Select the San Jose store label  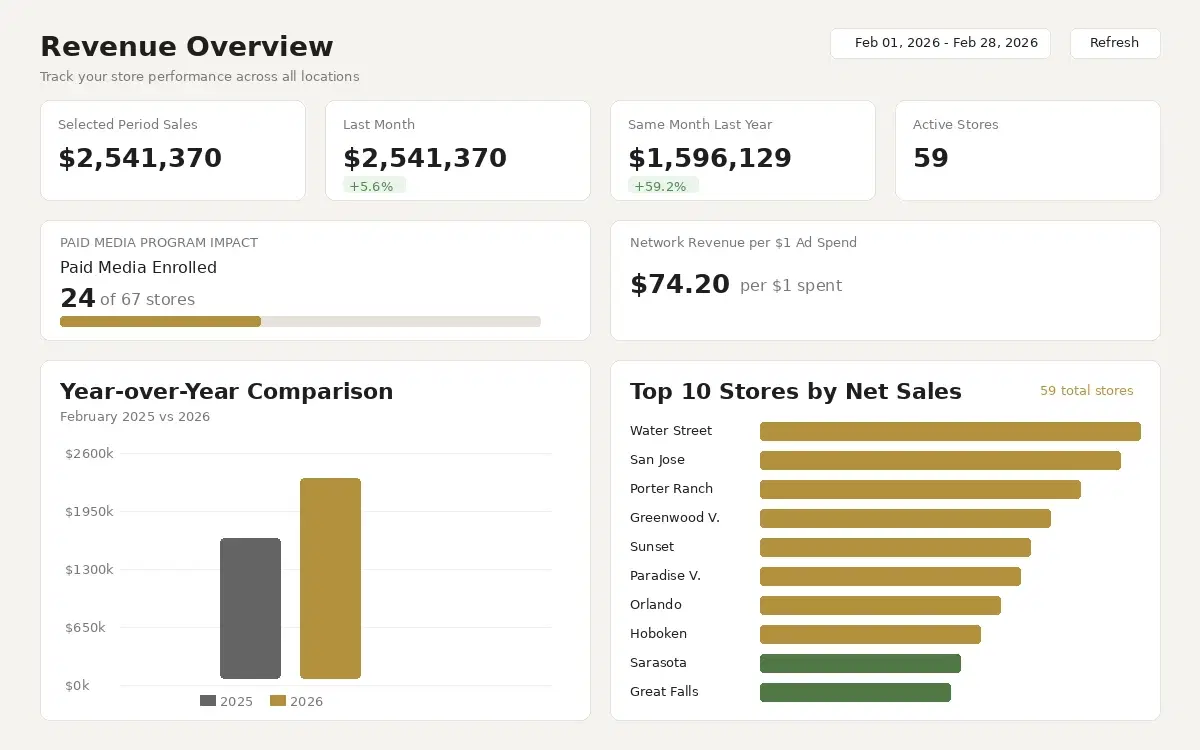(656, 460)
